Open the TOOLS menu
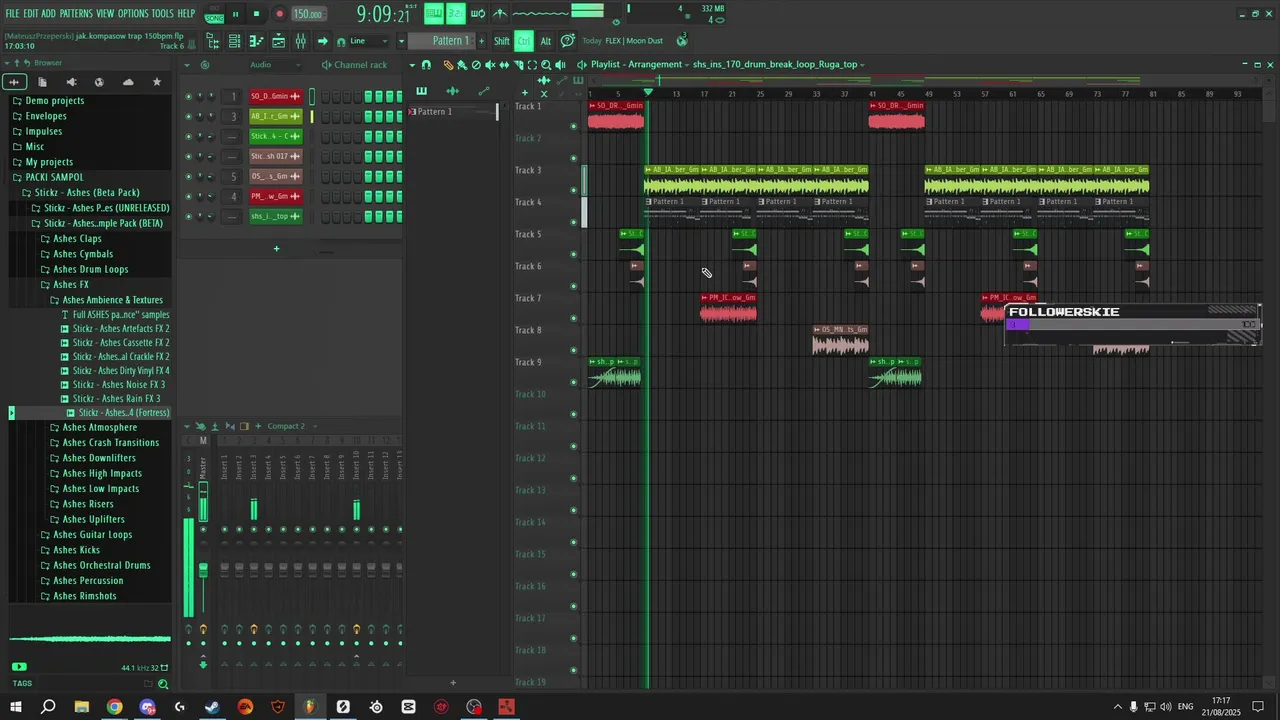This screenshot has width=1280, height=720. coord(162,14)
